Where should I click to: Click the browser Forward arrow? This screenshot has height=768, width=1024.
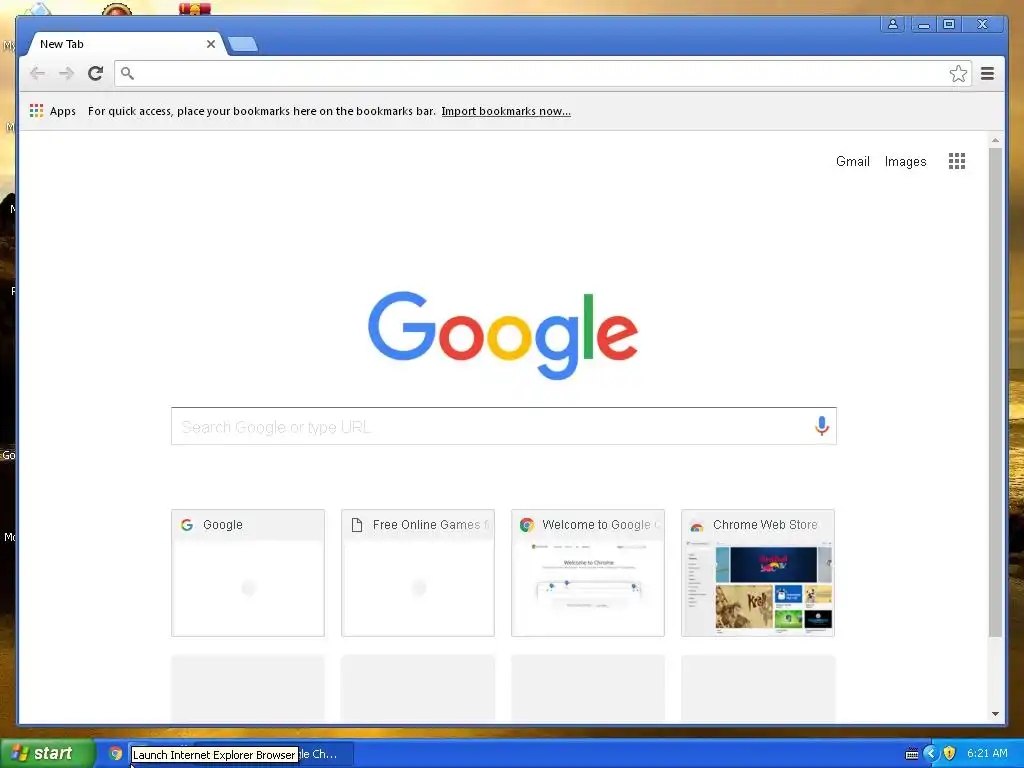click(66, 73)
